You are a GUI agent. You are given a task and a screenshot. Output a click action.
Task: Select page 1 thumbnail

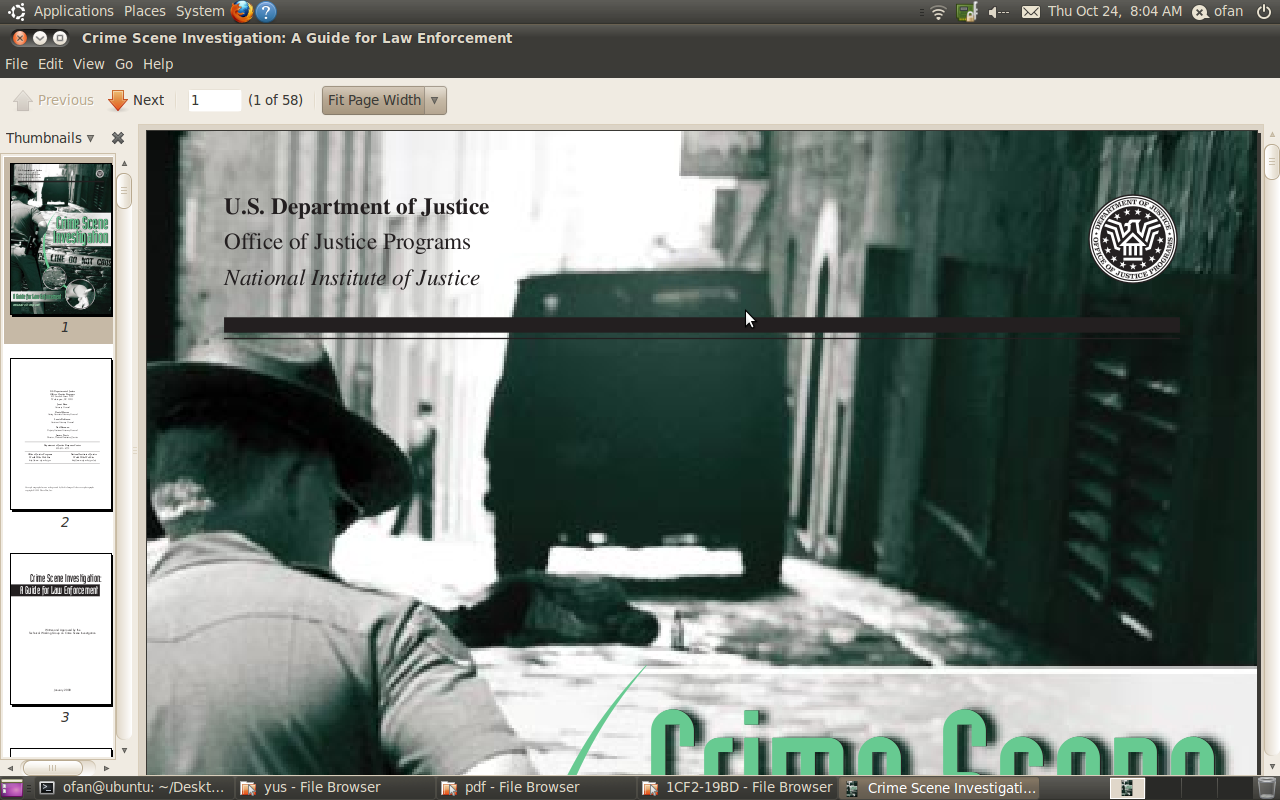61,240
